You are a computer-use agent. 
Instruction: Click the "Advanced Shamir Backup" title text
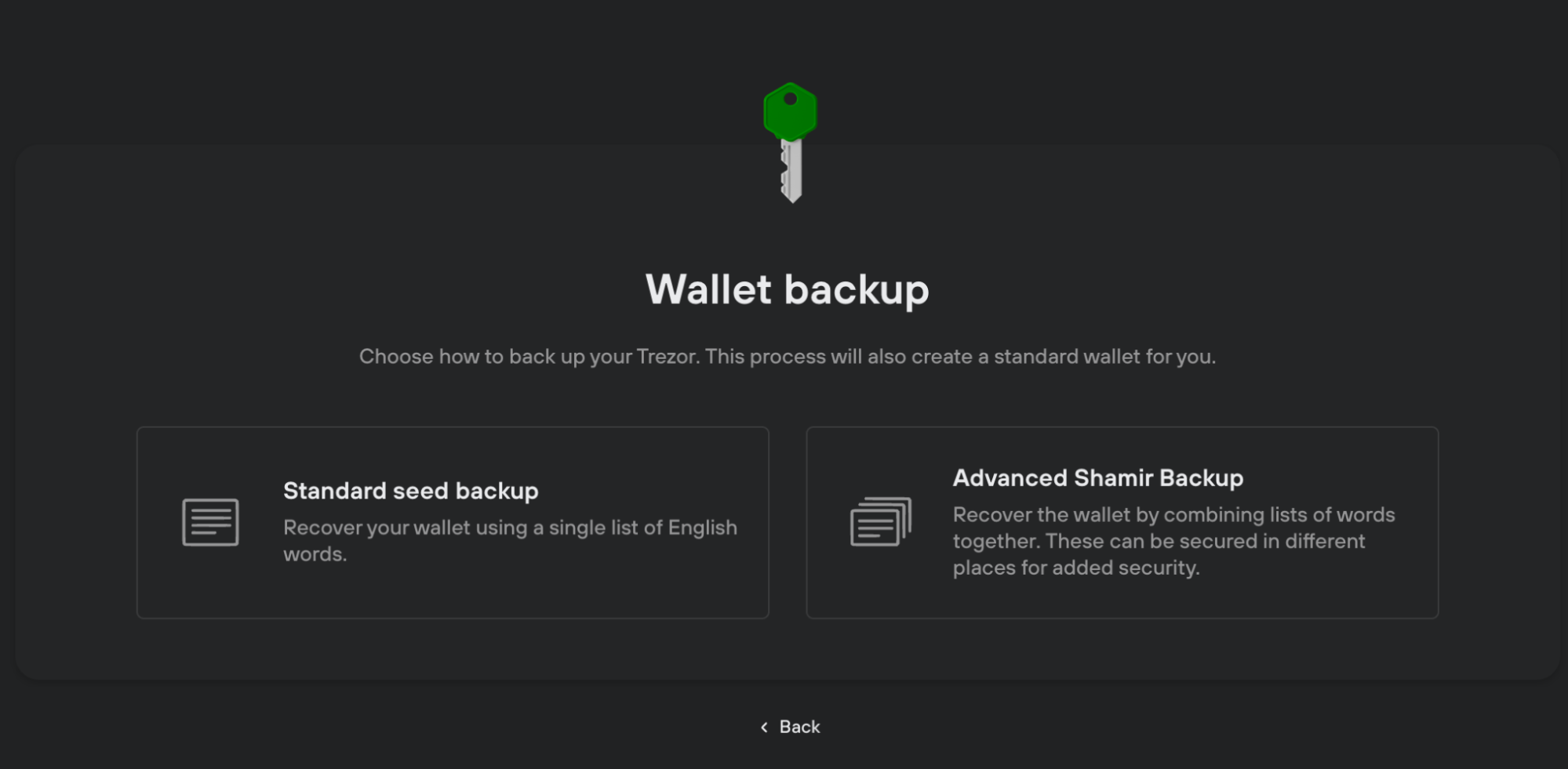pyautogui.click(x=1097, y=478)
